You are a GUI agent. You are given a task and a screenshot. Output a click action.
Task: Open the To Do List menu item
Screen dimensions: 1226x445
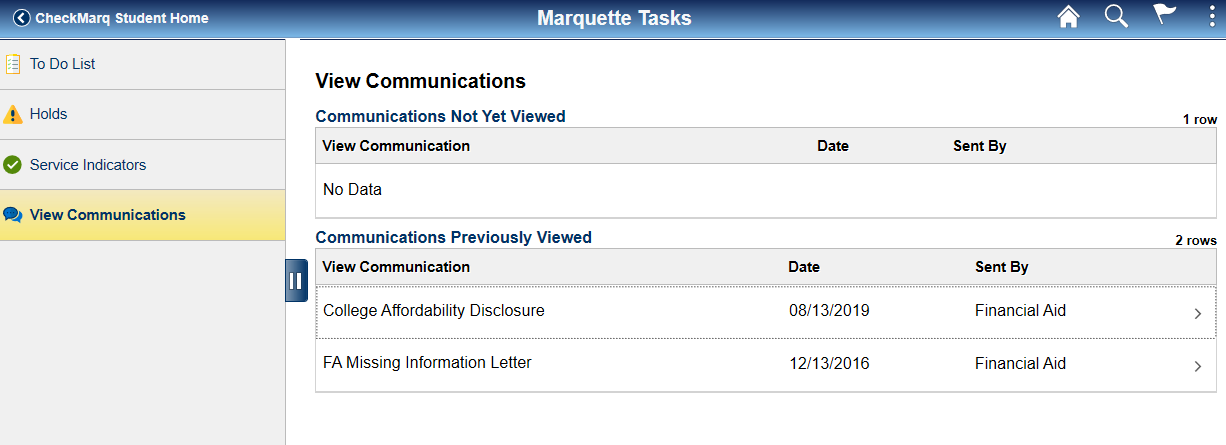63,64
